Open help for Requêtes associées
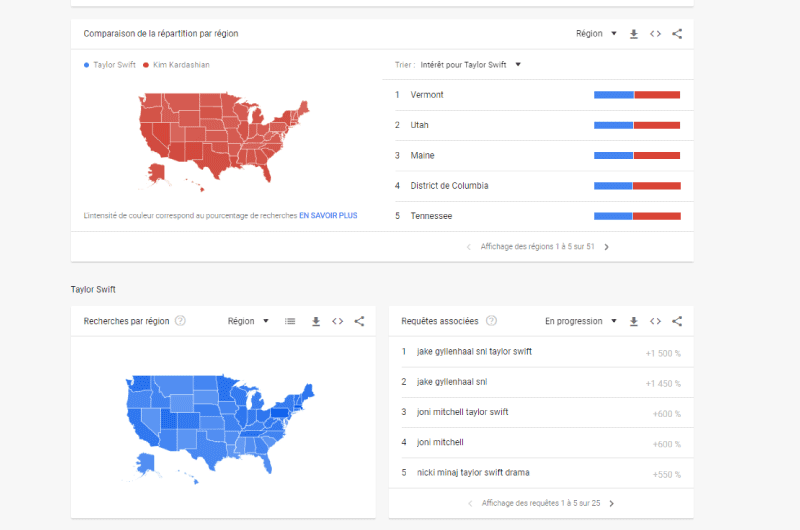 [x=491, y=321]
